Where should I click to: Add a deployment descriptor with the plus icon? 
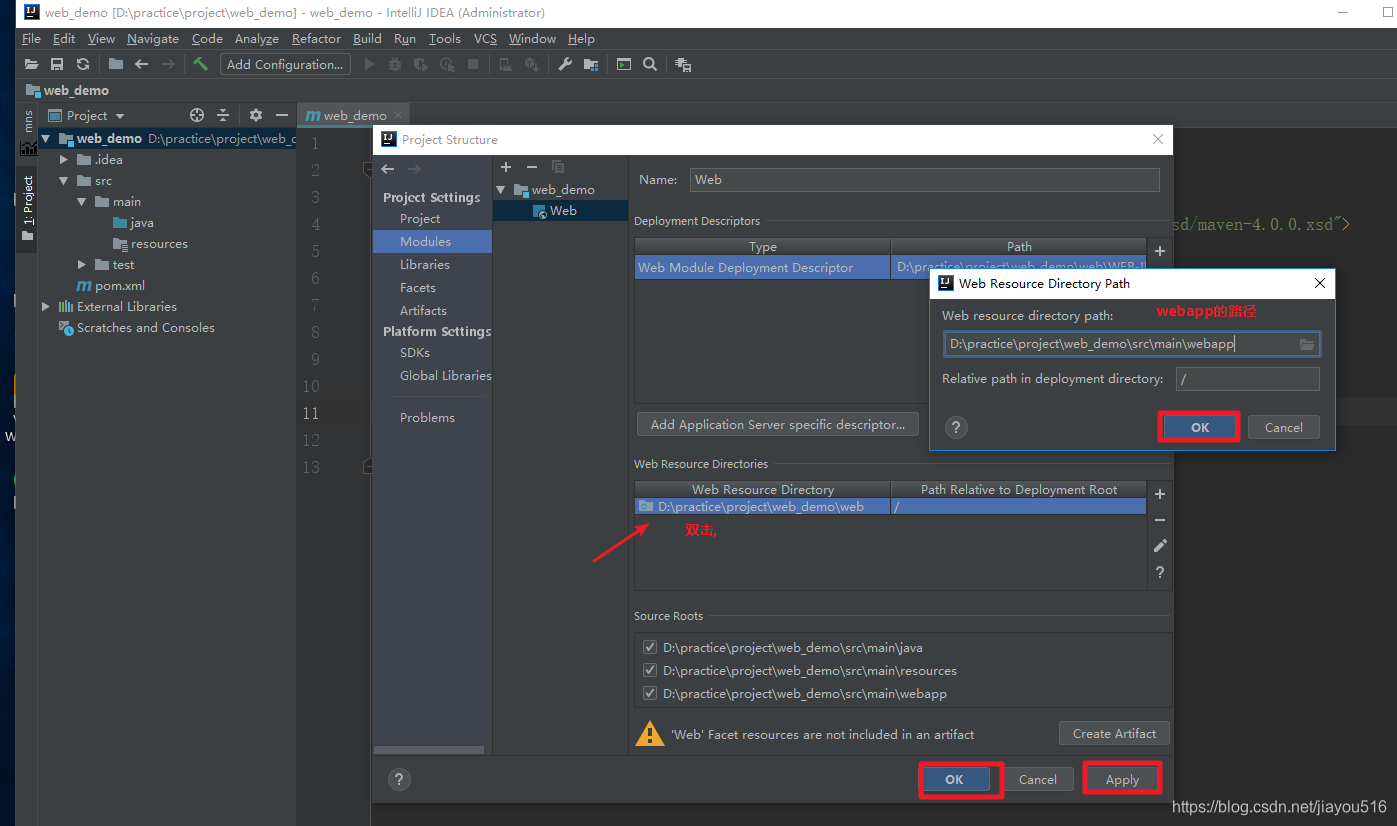(1160, 251)
